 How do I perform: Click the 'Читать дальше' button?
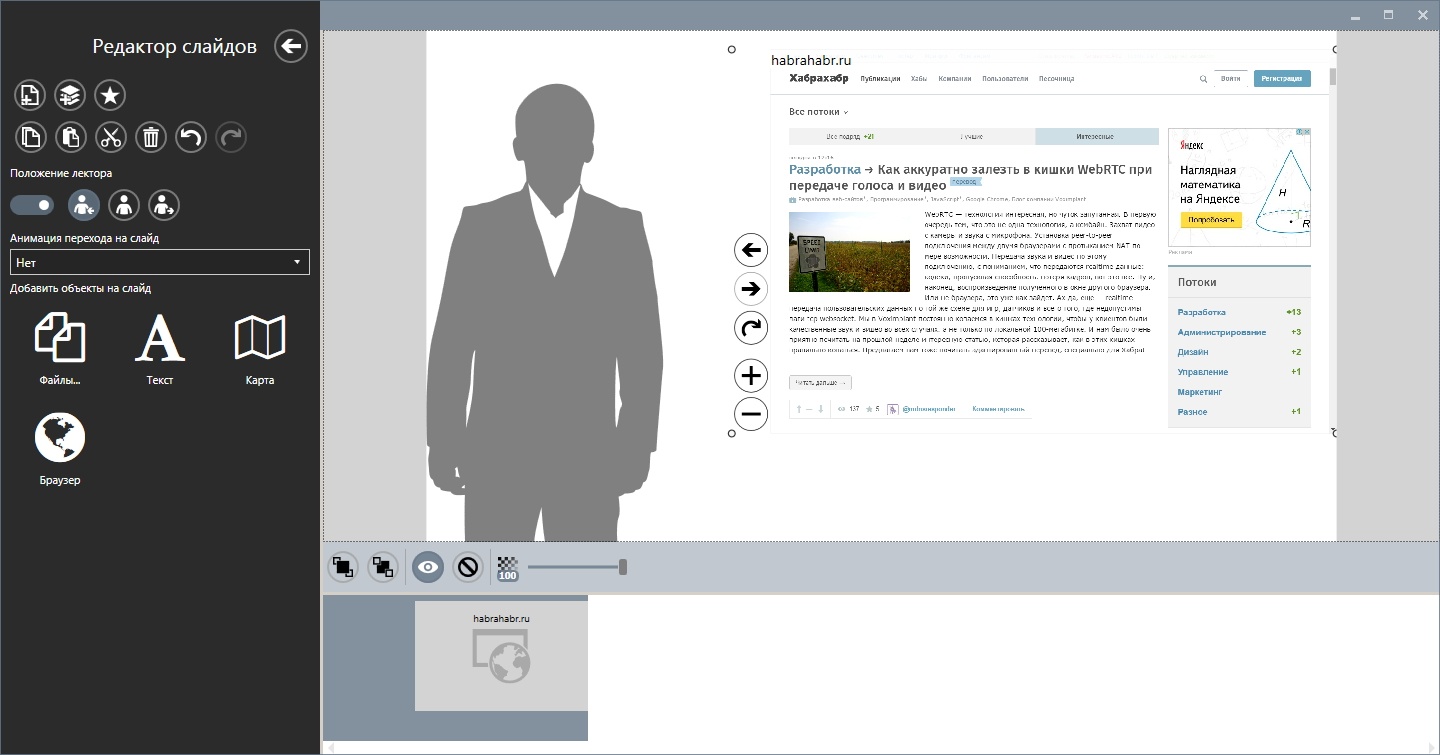(820, 382)
